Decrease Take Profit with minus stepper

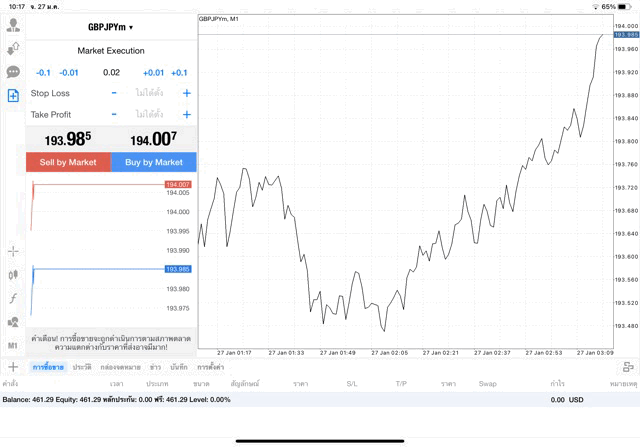coord(114,115)
